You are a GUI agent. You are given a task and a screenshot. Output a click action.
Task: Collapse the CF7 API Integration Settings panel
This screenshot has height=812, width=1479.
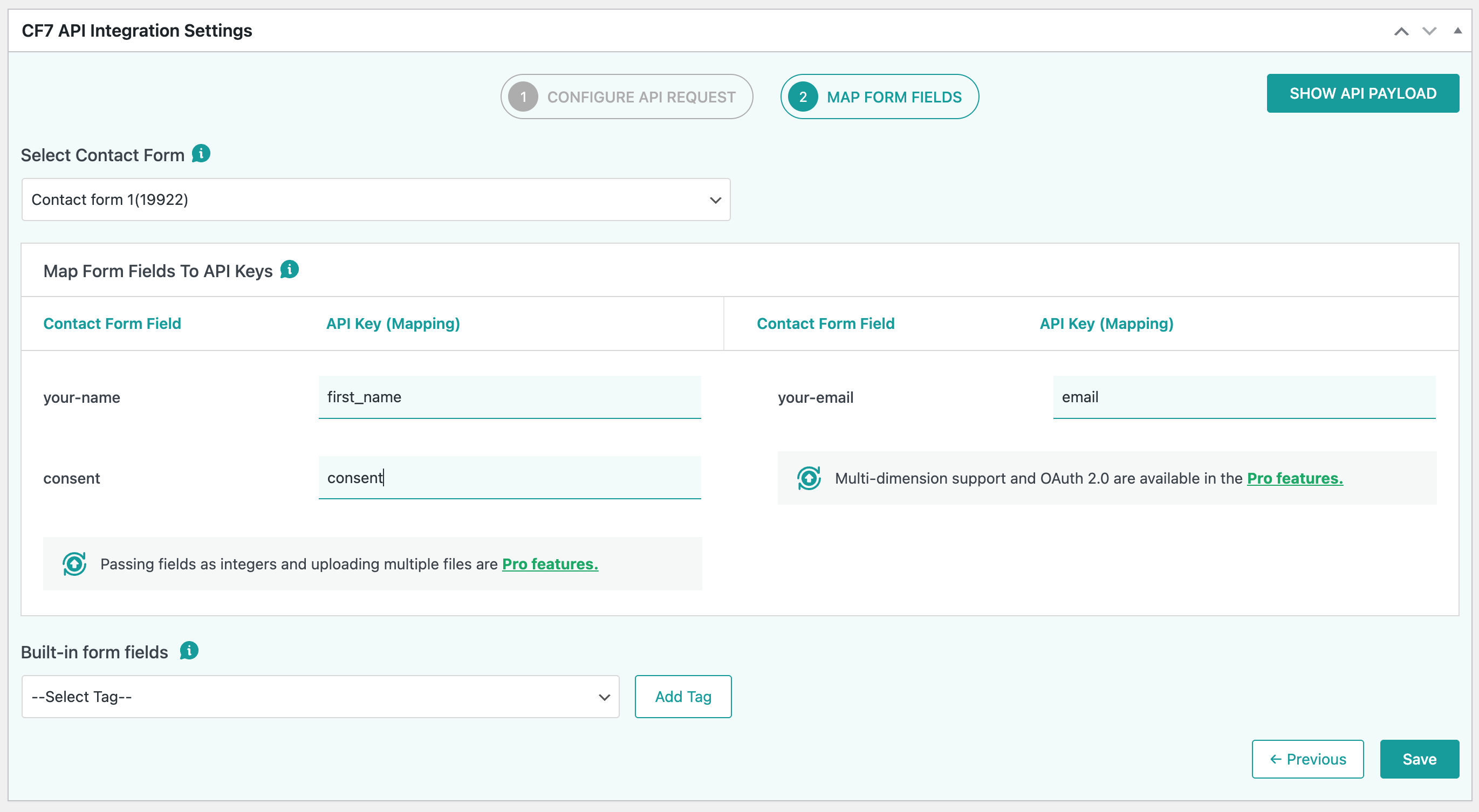point(1457,31)
